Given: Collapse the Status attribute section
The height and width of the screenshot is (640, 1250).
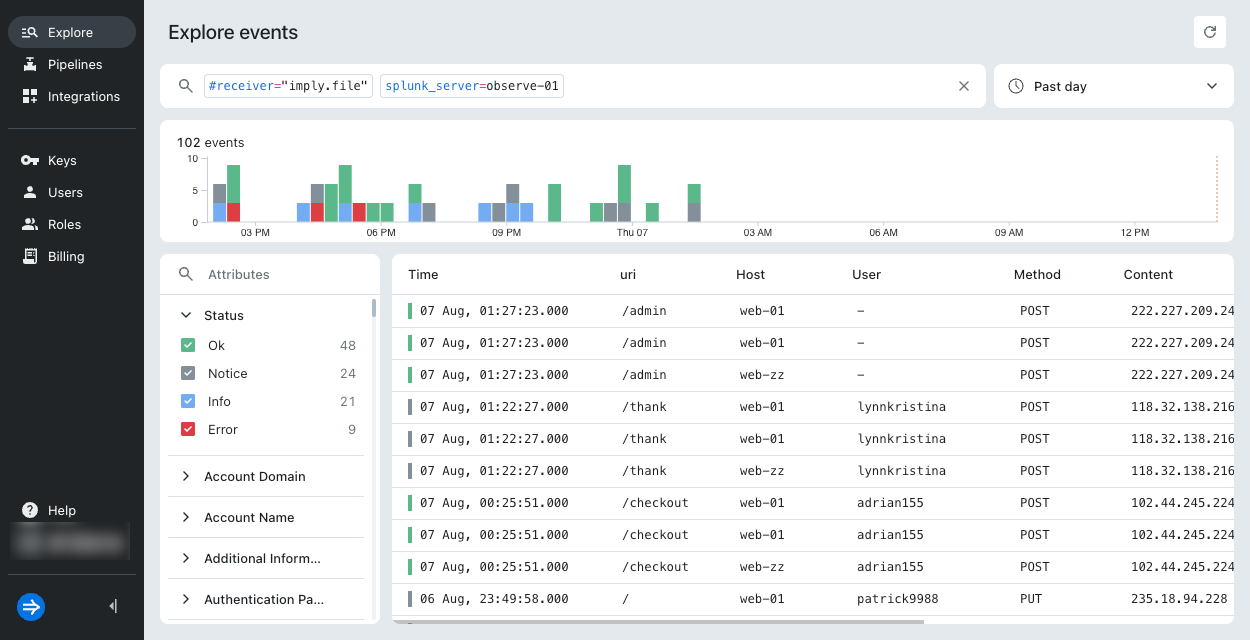Looking at the screenshot, I should [x=186, y=315].
